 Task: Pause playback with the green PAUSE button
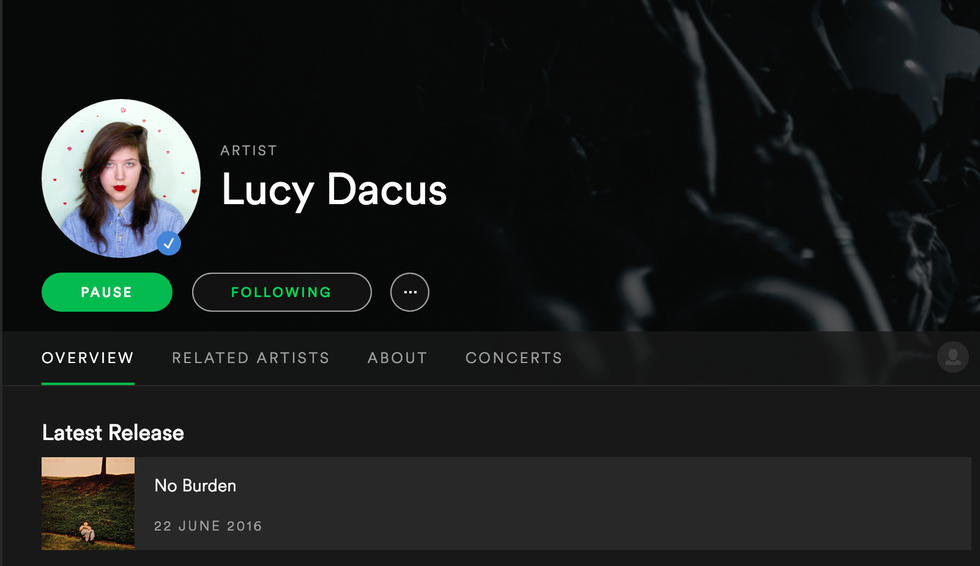click(107, 292)
